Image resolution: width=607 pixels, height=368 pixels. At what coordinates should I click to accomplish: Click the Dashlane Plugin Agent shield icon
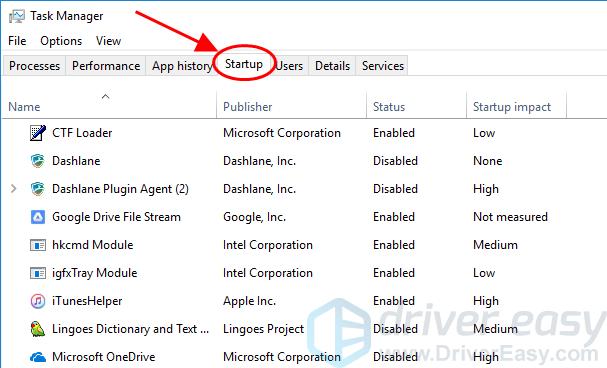(38, 189)
